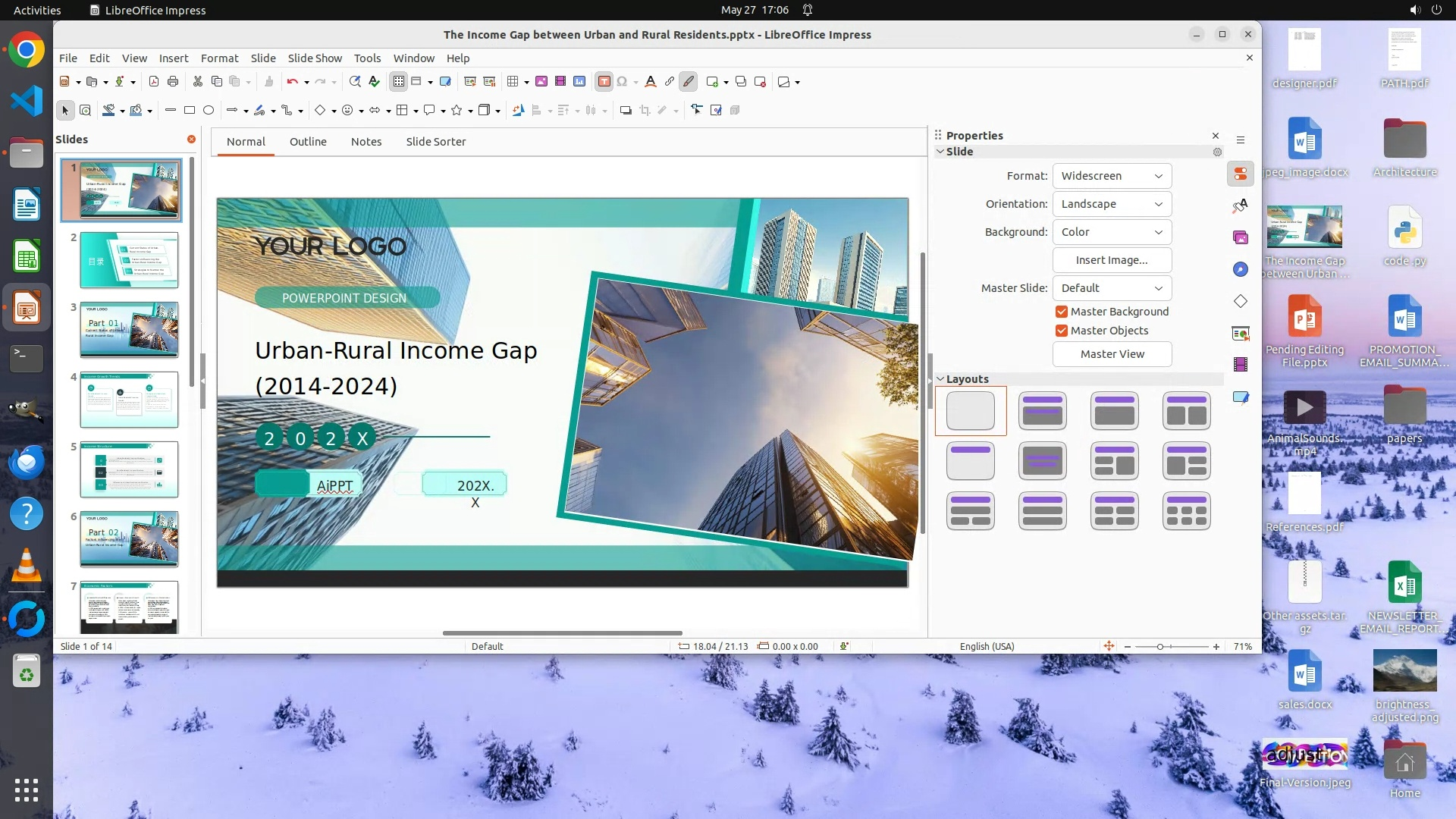The image size is (1456, 819).
Task: Open the Slide Show menu
Action: (314, 58)
